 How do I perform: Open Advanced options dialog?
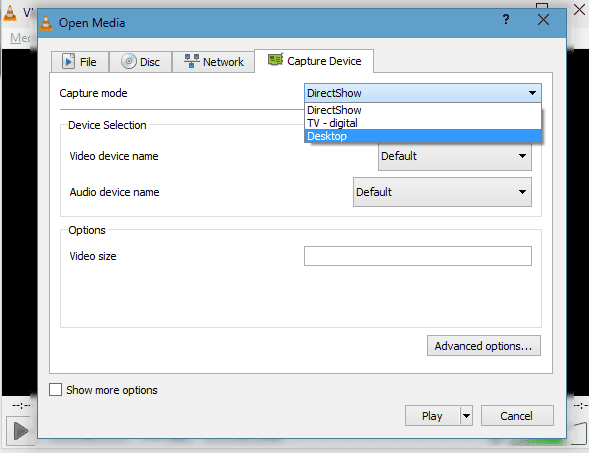pos(484,346)
